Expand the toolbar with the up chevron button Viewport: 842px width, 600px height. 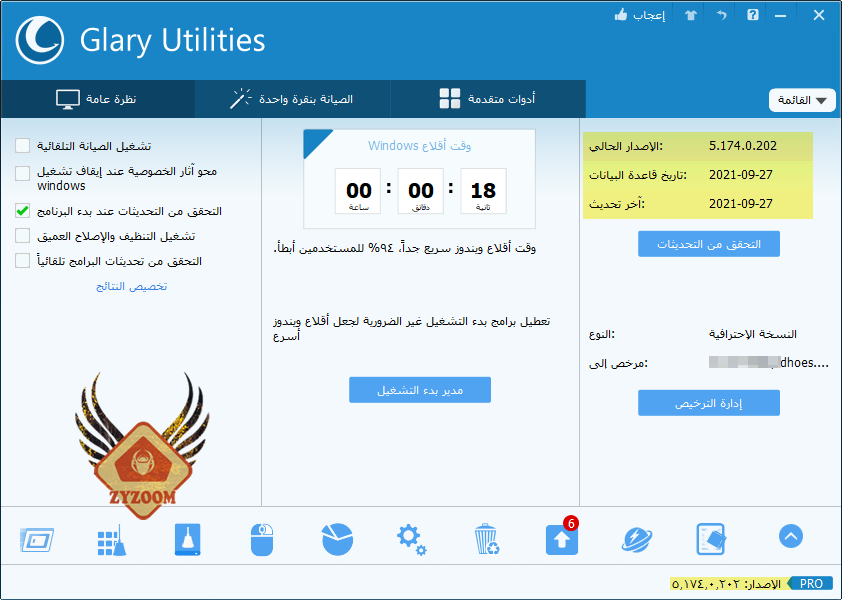click(x=791, y=536)
